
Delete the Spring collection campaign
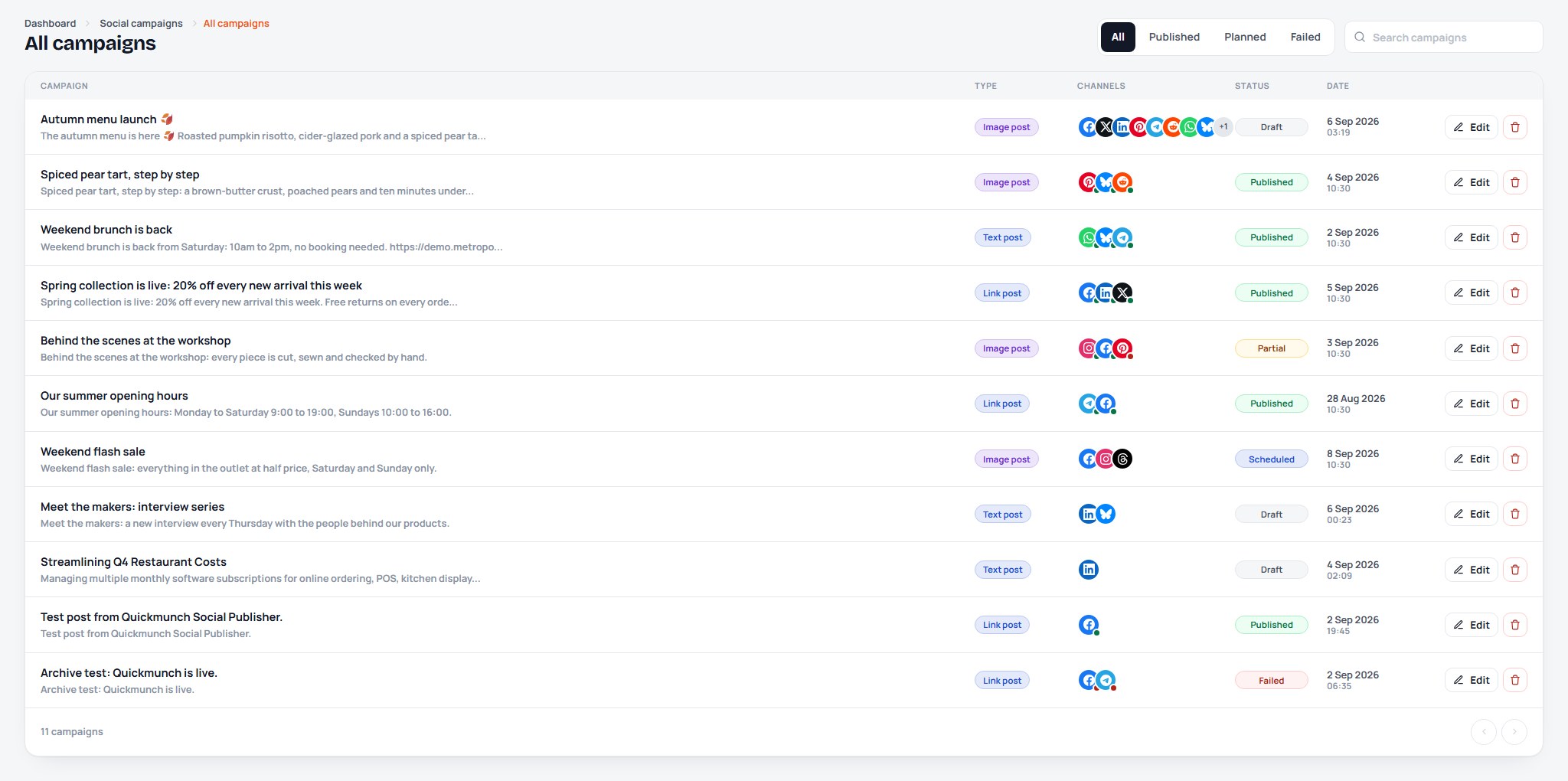[x=1515, y=292]
